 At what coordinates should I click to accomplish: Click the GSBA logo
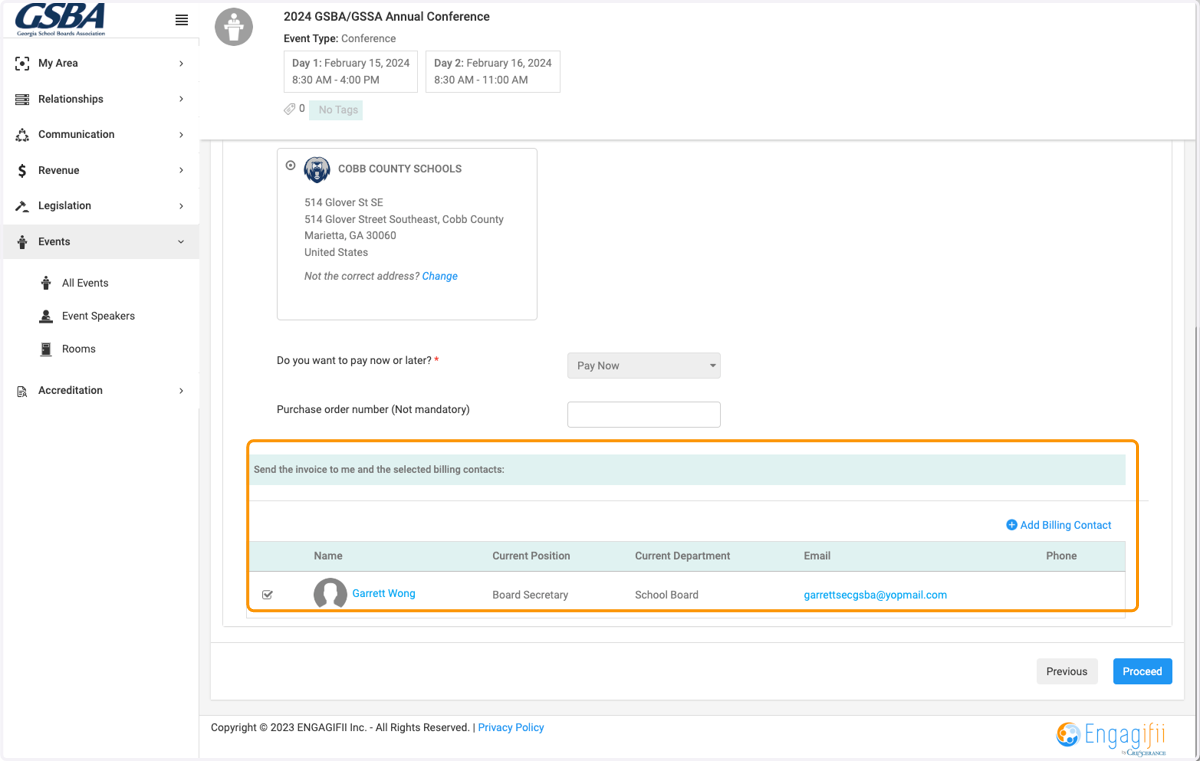[x=60, y=19]
